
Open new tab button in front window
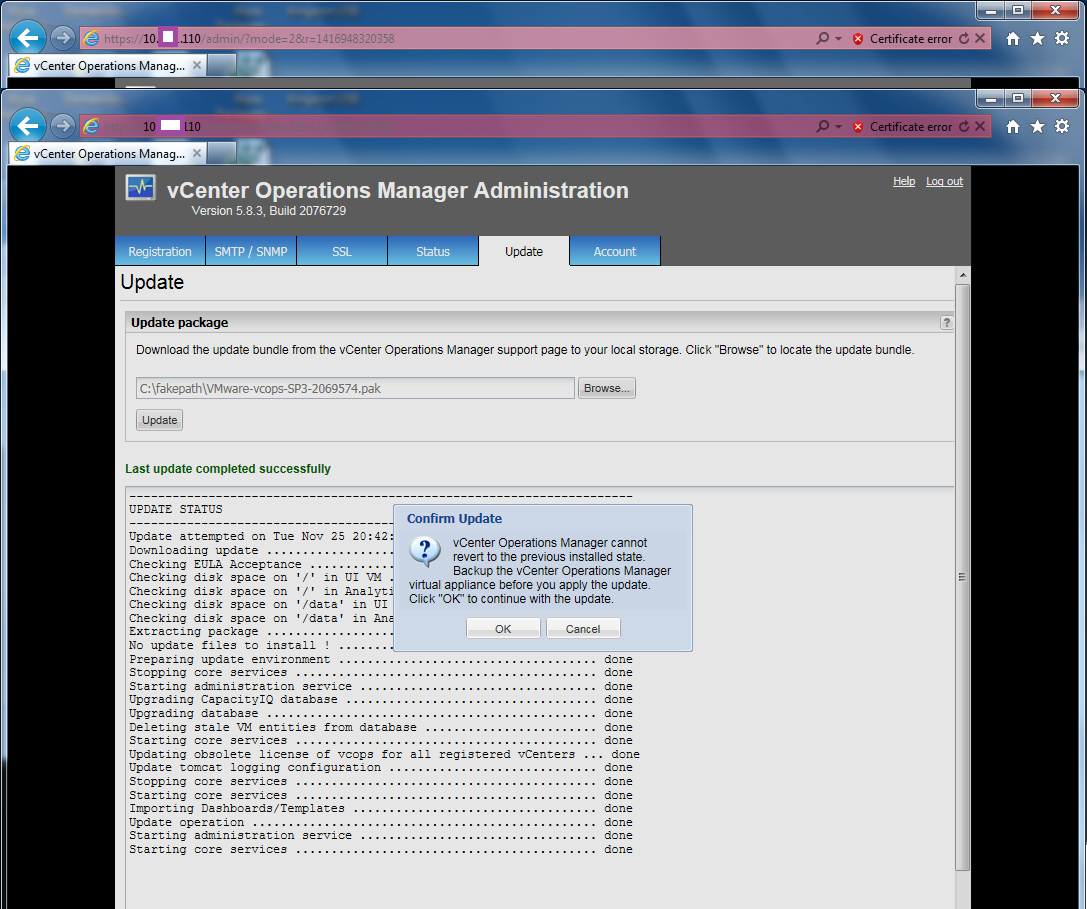click(222, 153)
